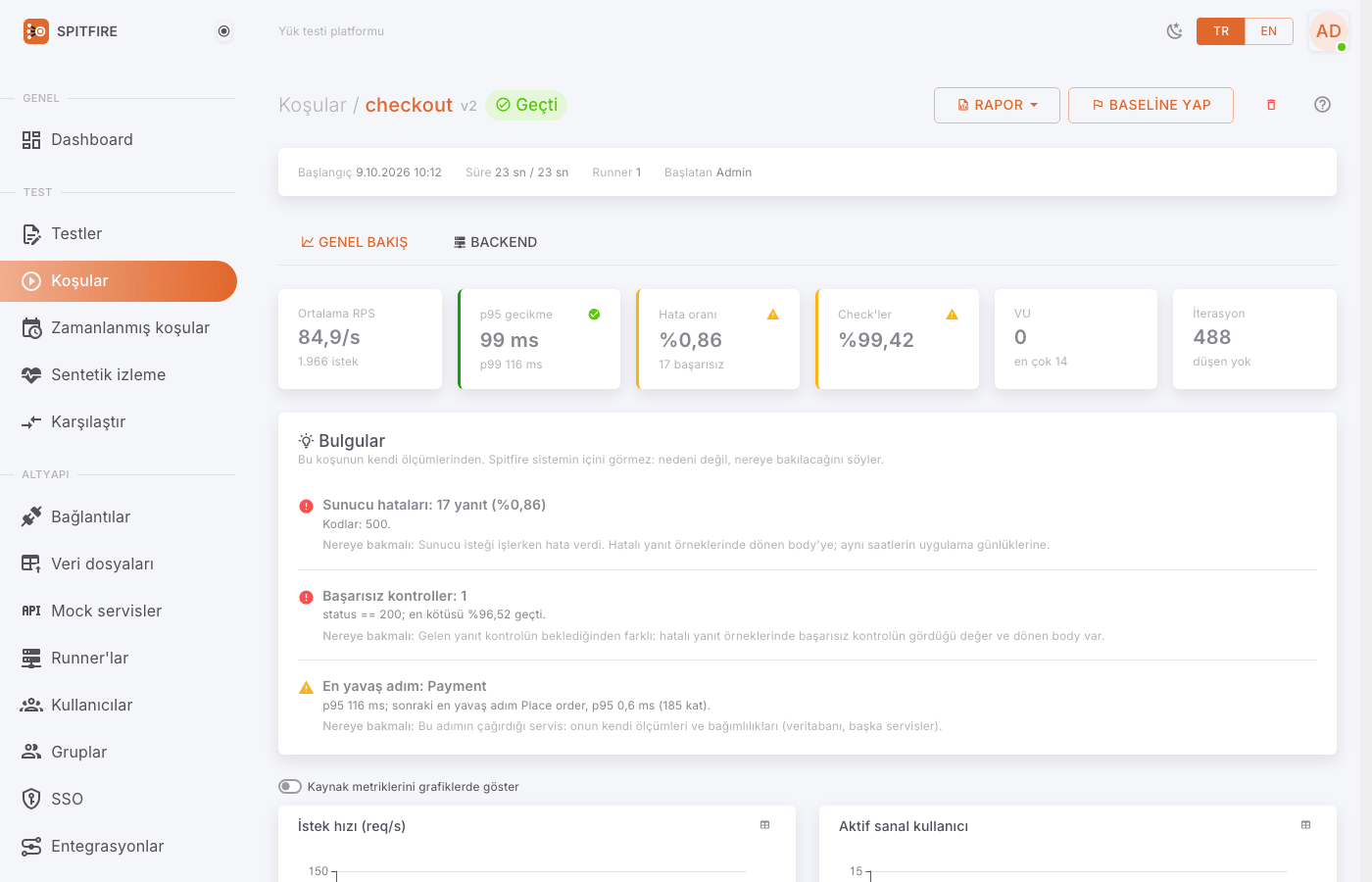The image size is (1372, 882).
Task: Click the Sentetik izleme heartbeat icon
Action: coord(31,374)
